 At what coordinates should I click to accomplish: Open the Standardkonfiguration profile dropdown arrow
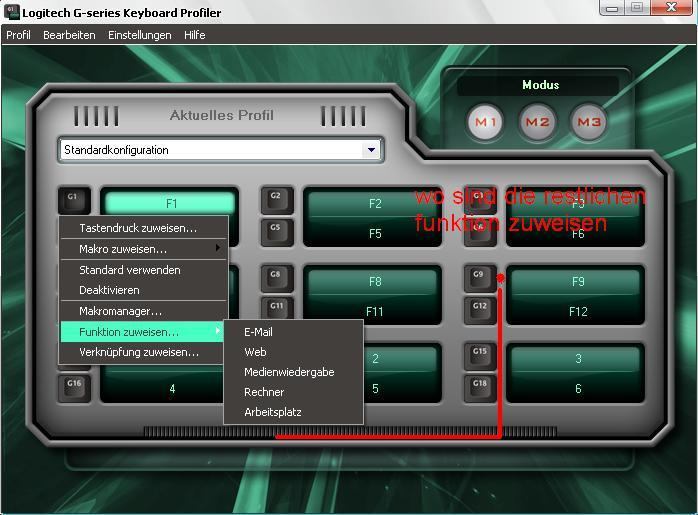click(371, 150)
